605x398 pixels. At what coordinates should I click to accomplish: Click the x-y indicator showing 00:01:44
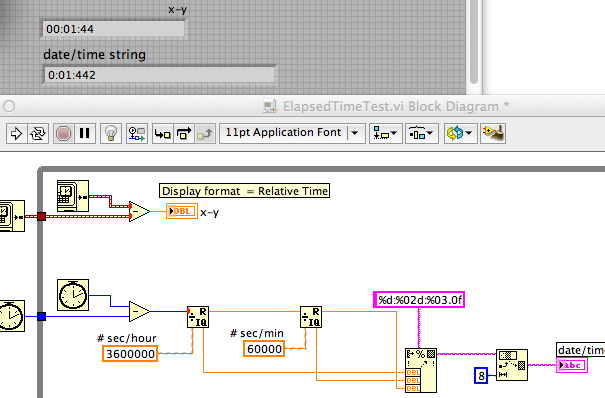(113, 29)
